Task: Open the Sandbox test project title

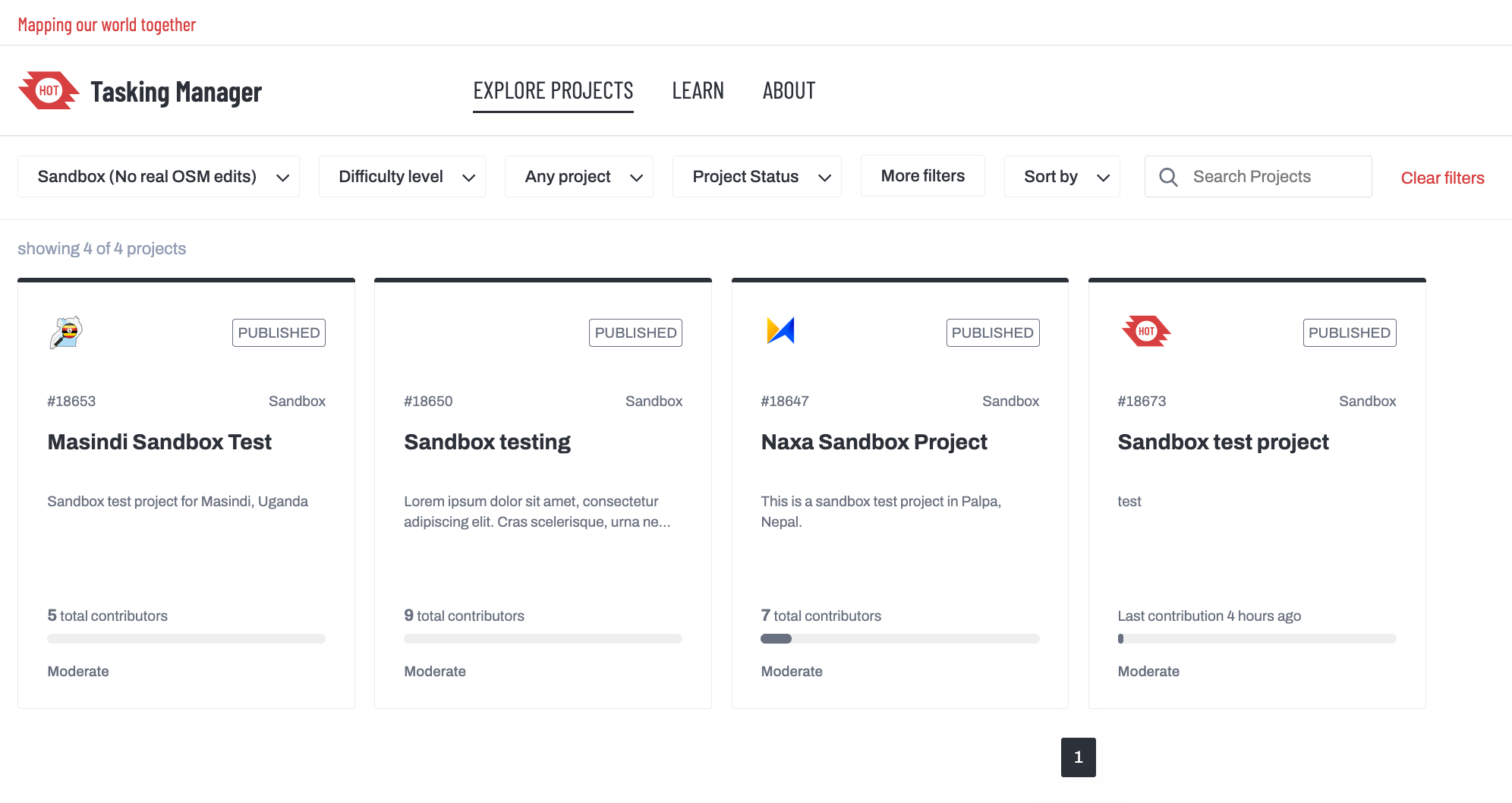Action: pos(1224,442)
